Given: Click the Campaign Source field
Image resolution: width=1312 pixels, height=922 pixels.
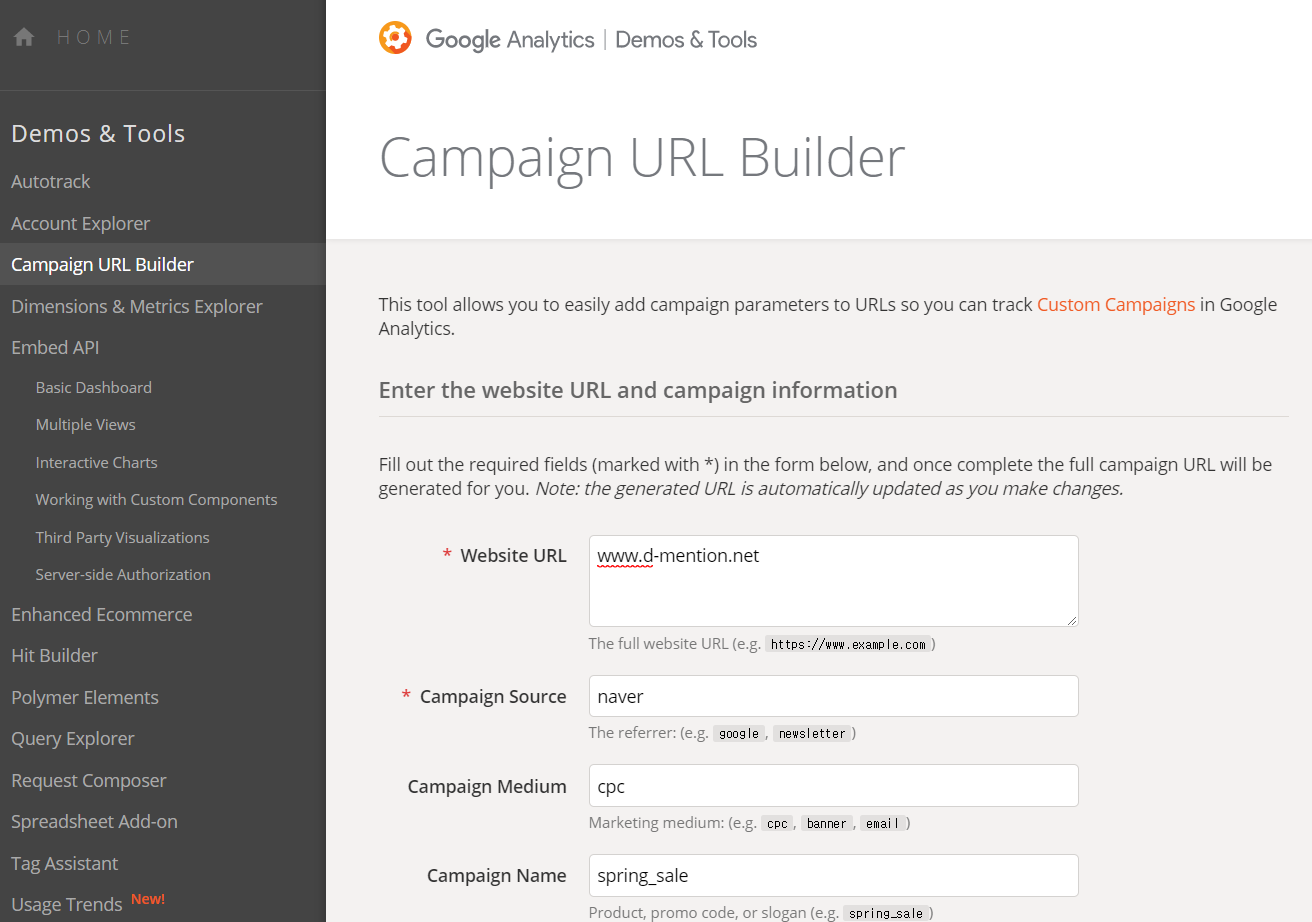Looking at the screenshot, I should 834,696.
